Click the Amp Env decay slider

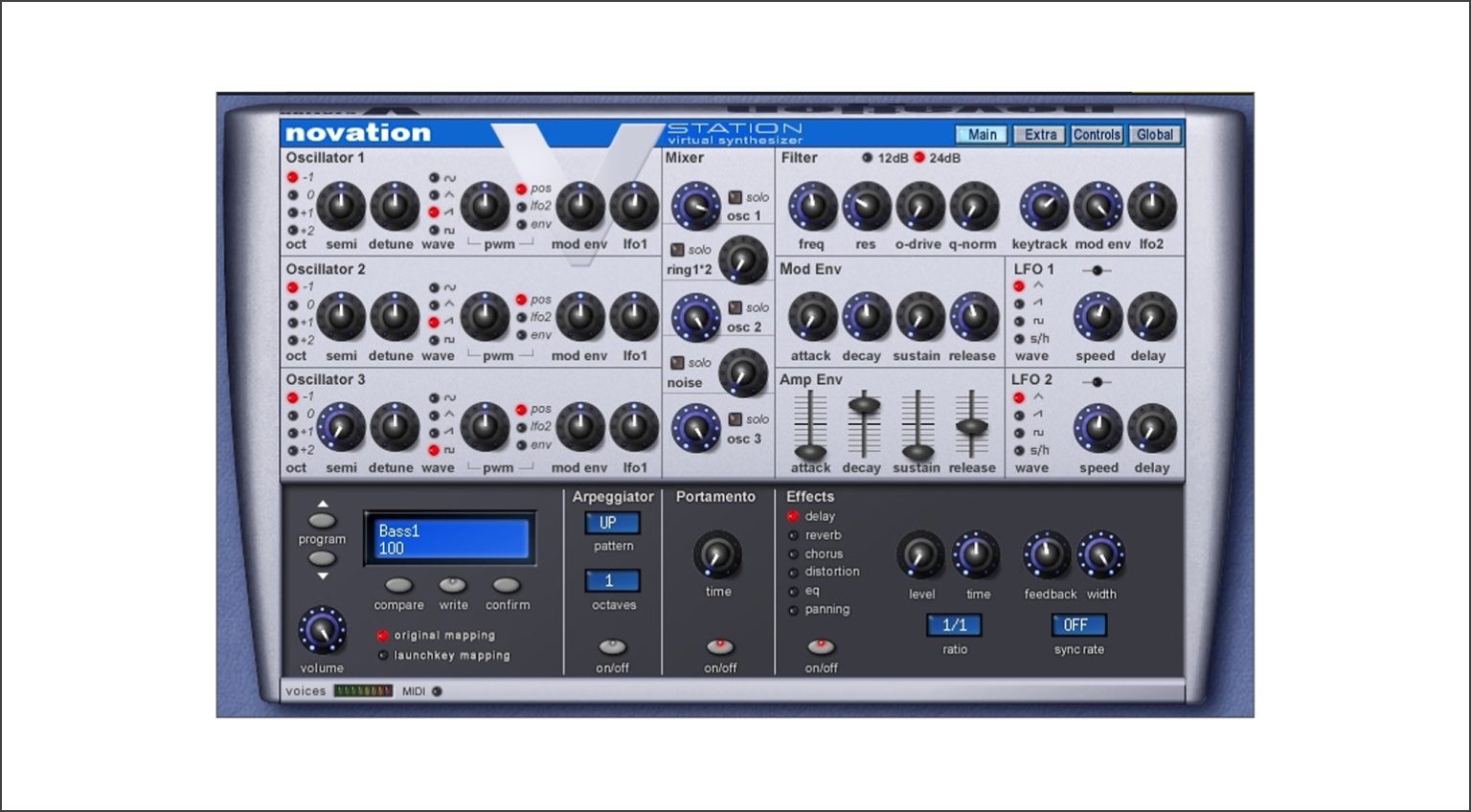click(864, 406)
